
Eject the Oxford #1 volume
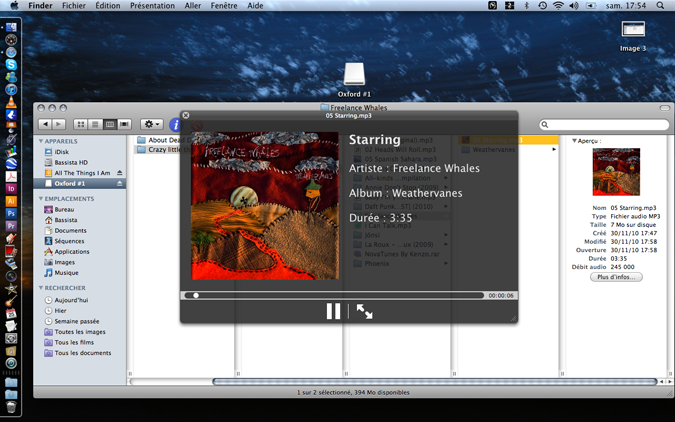pyautogui.click(x=120, y=184)
